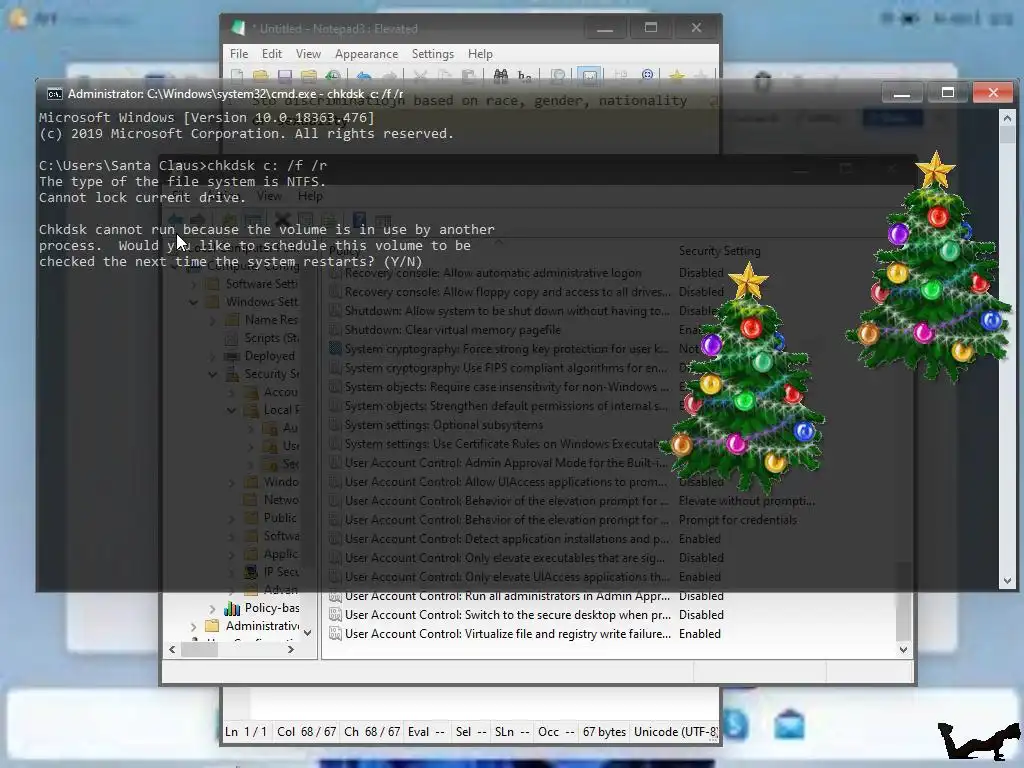Click the Replace icon next to the binoculars

(x=524, y=76)
